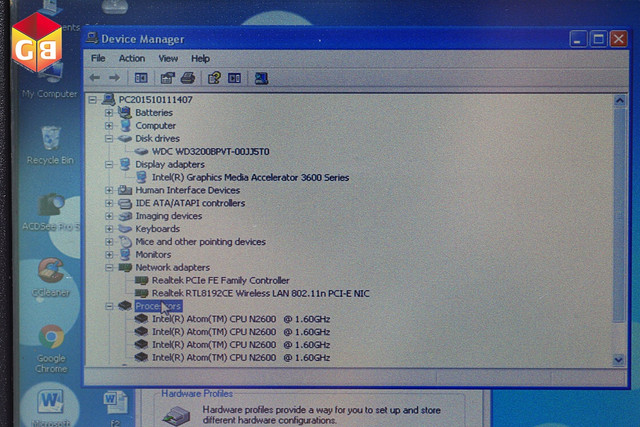Select the Batteries tree label
The width and height of the screenshot is (640, 427).
pos(154,113)
